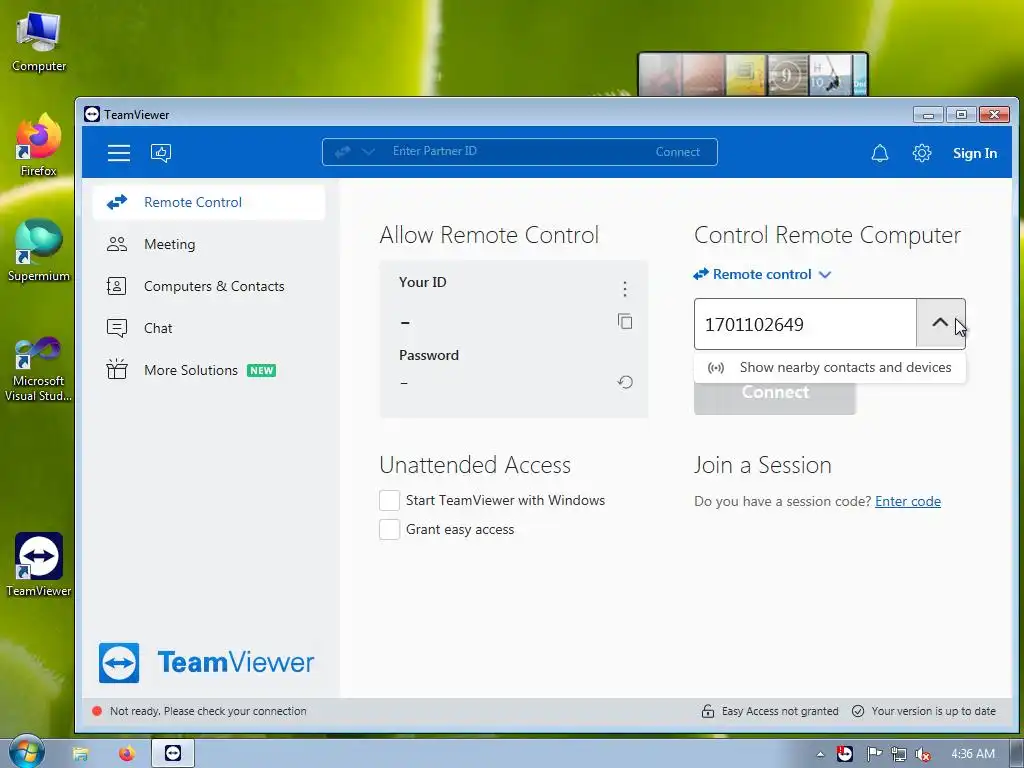1024x768 pixels.
Task: Click the red connection status indicator
Action: tap(97, 711)
